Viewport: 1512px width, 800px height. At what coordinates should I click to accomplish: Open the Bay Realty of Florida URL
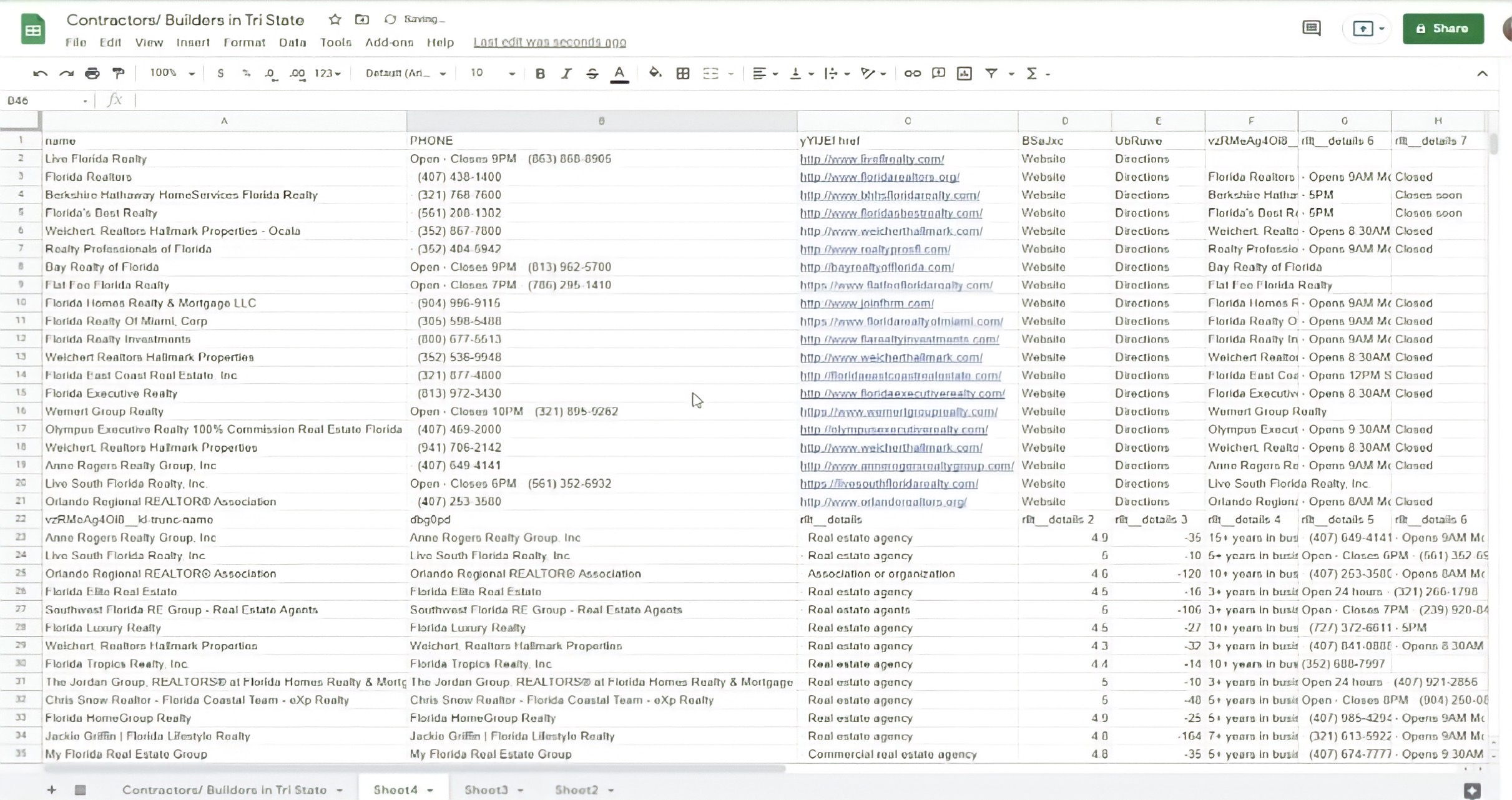pyautogui.click(x=877, y=267)
